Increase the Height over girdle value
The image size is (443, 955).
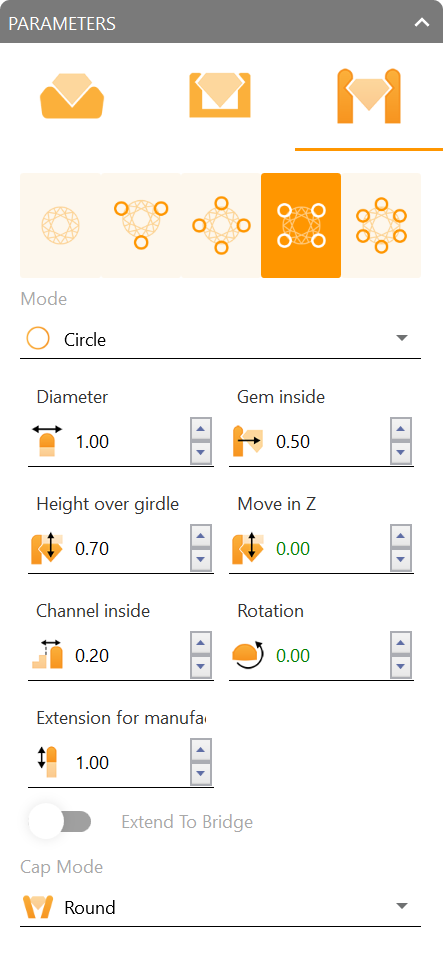(201, 537)
